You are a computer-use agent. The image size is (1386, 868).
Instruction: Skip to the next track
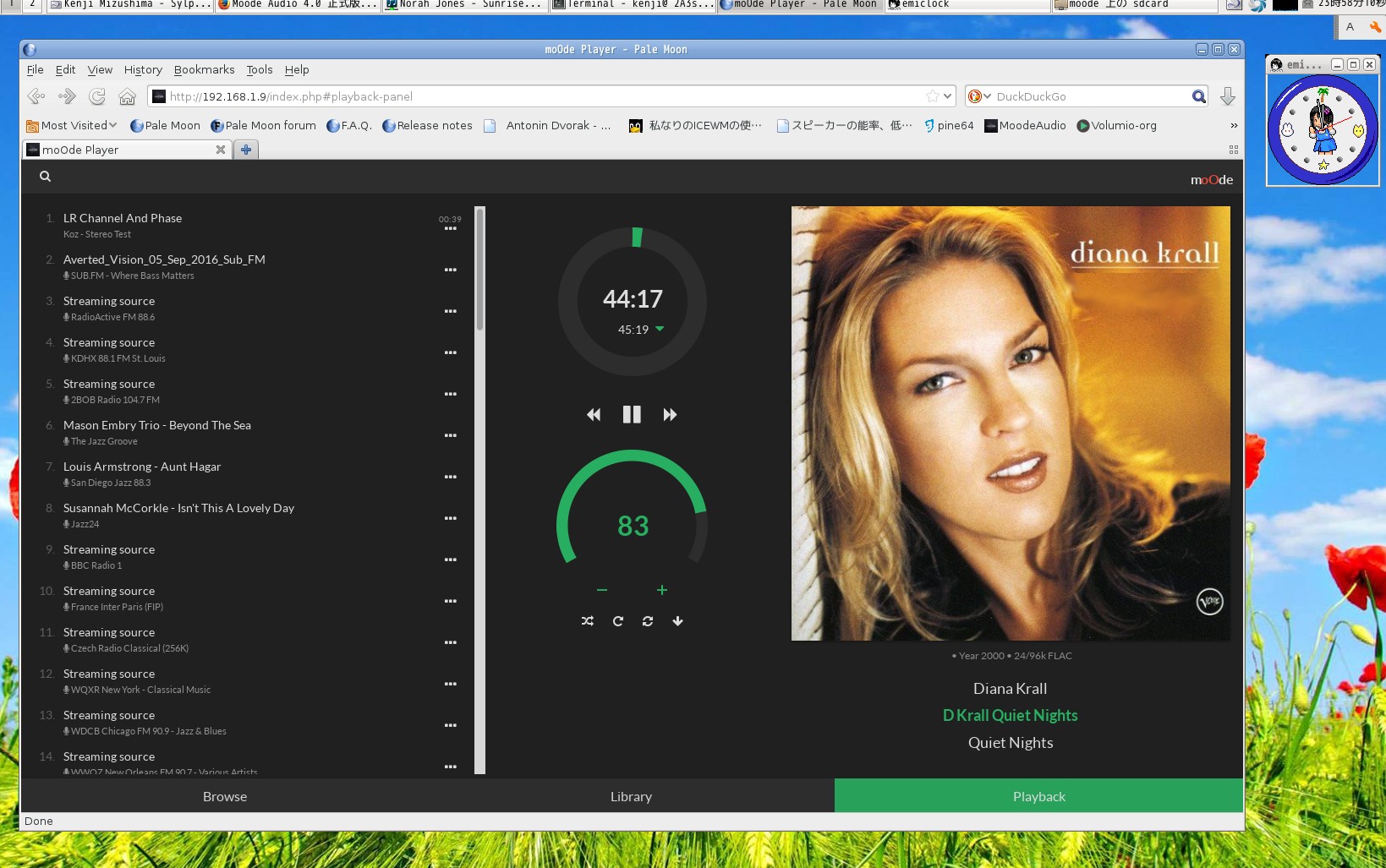(670, 414)
